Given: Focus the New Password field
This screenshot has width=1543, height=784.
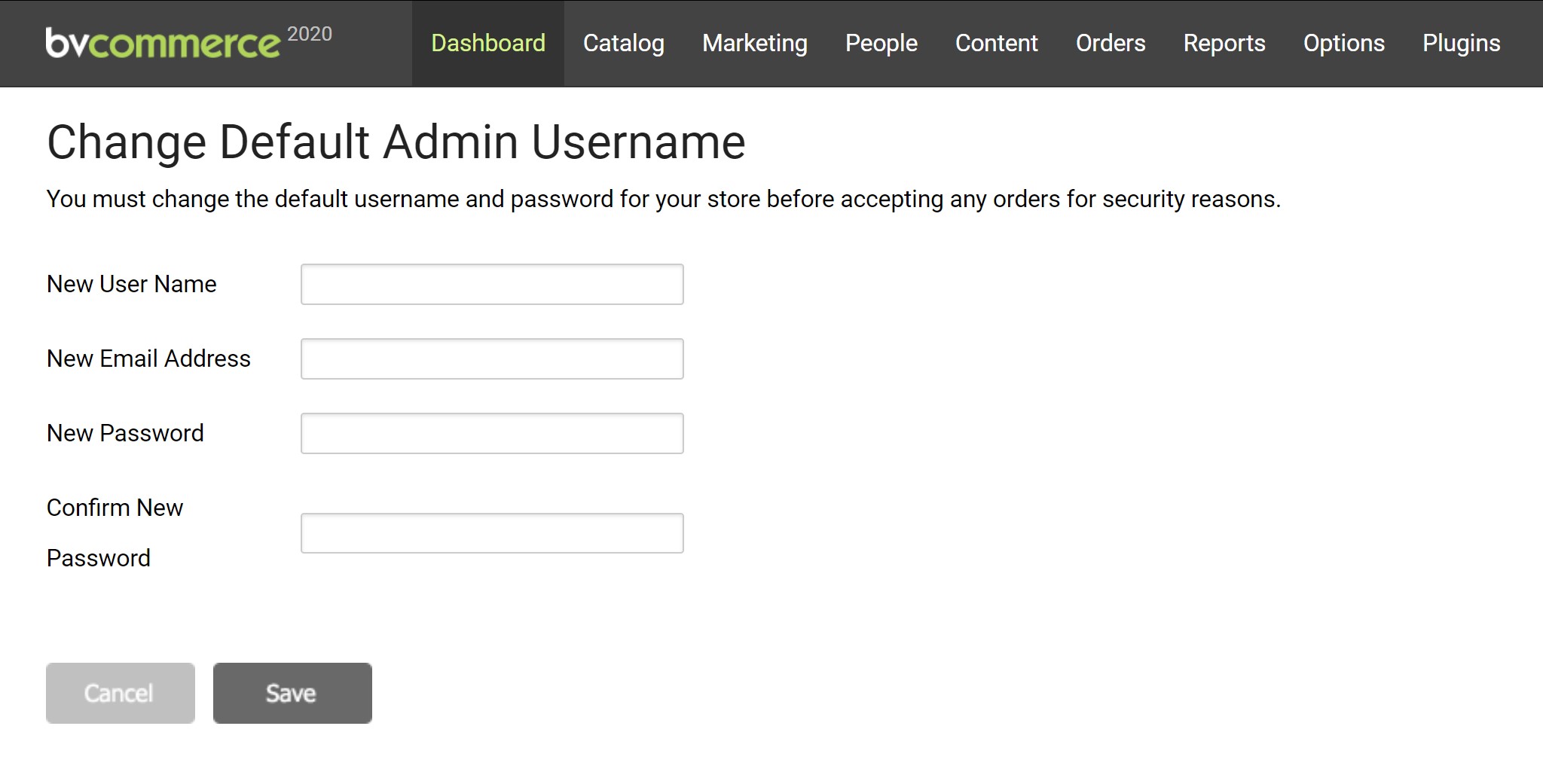Looking at the screenshot, I should point(492,433).
